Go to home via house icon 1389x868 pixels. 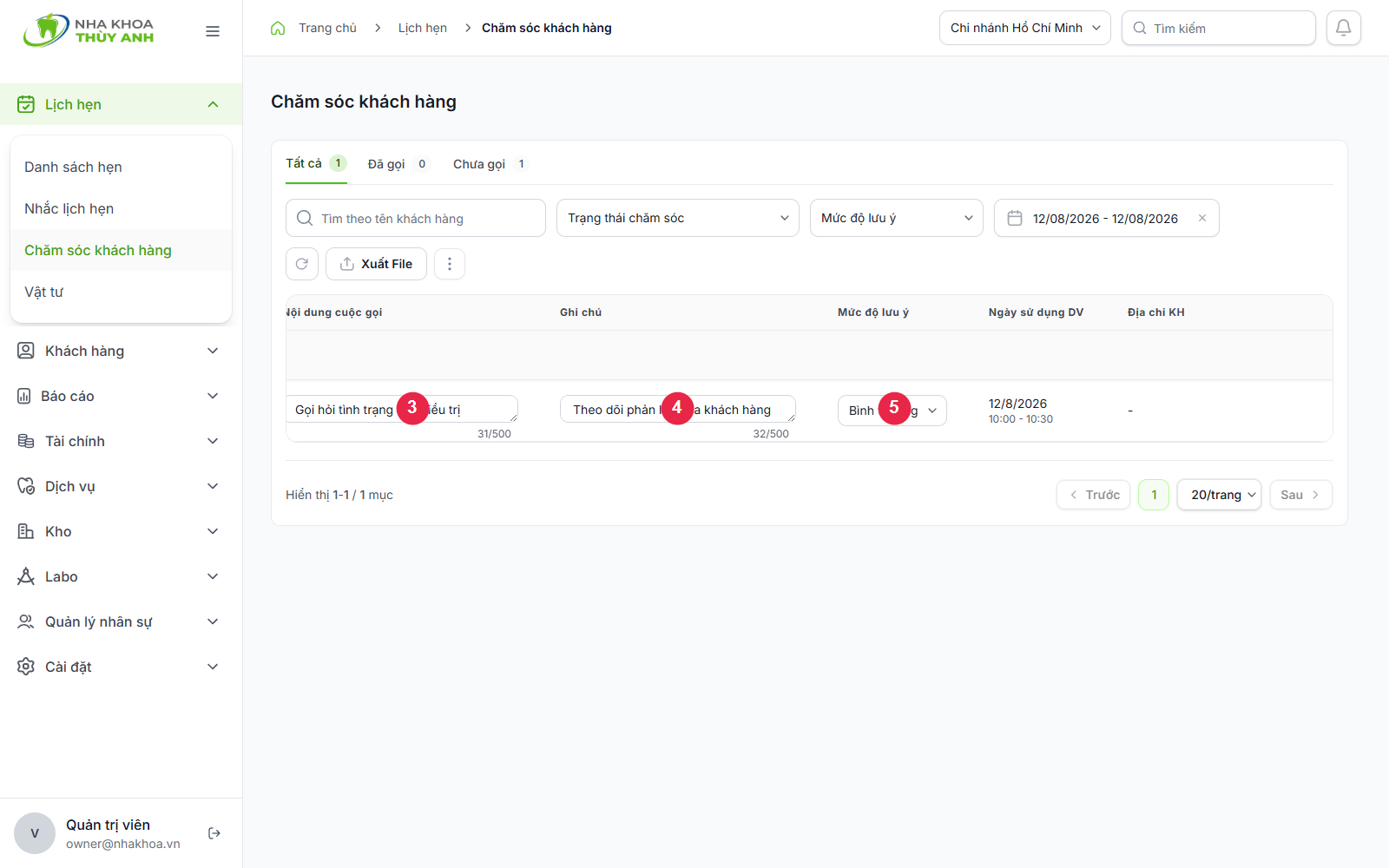[278, 28]
